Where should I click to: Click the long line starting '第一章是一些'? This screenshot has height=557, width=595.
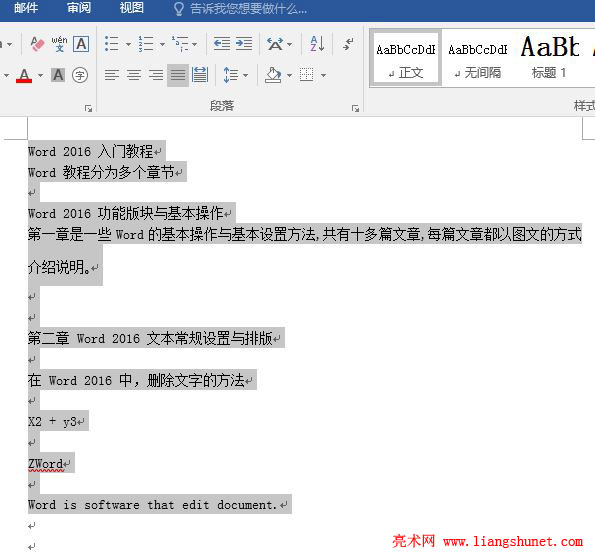click(x=305, y=234)
